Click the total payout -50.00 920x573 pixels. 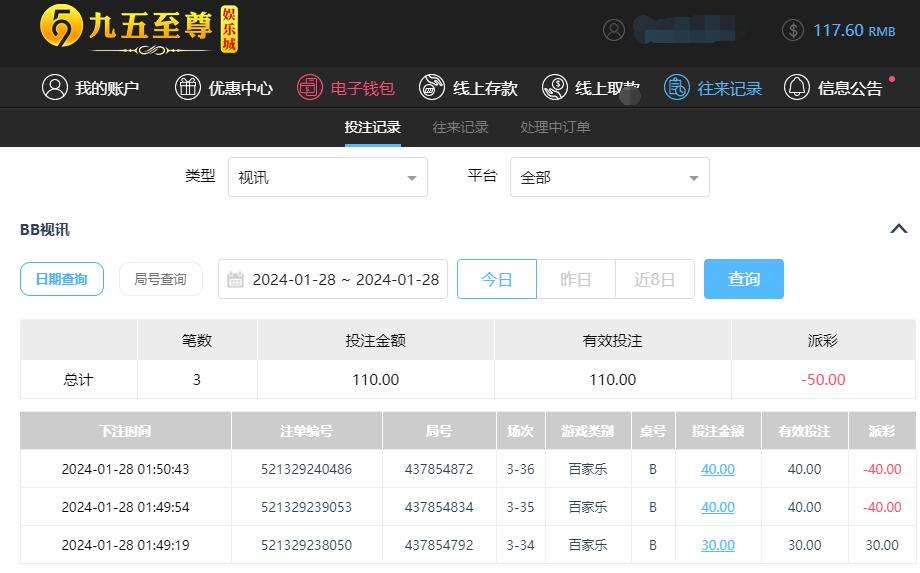(x=823, y=380)
